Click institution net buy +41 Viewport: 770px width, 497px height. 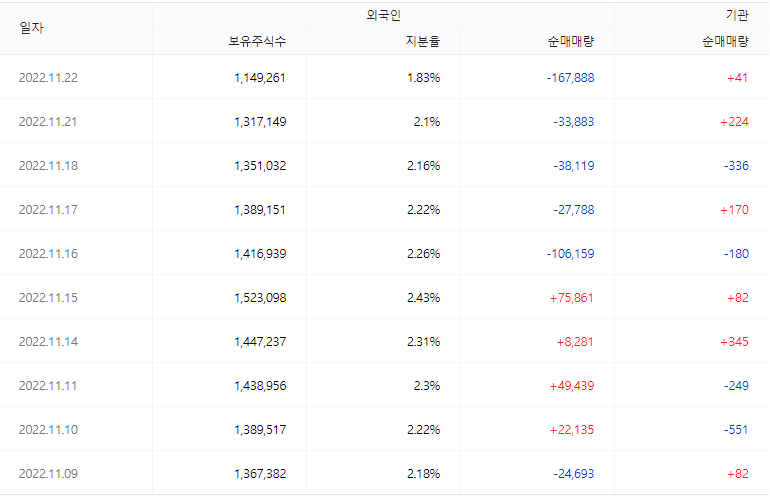(738, 78)
